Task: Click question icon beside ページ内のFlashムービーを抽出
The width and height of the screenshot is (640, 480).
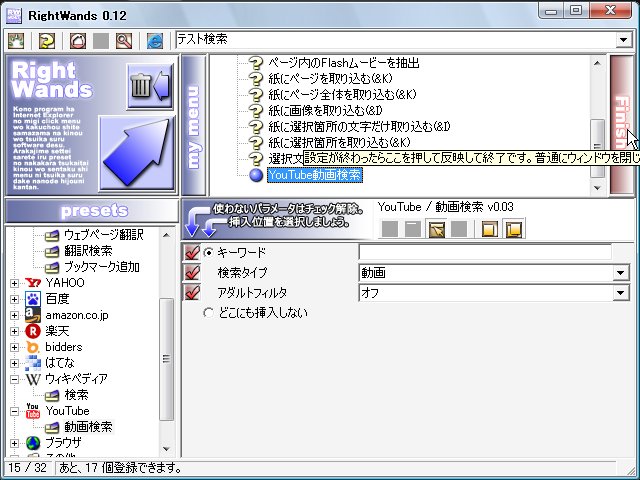Action: pos(256,63)
